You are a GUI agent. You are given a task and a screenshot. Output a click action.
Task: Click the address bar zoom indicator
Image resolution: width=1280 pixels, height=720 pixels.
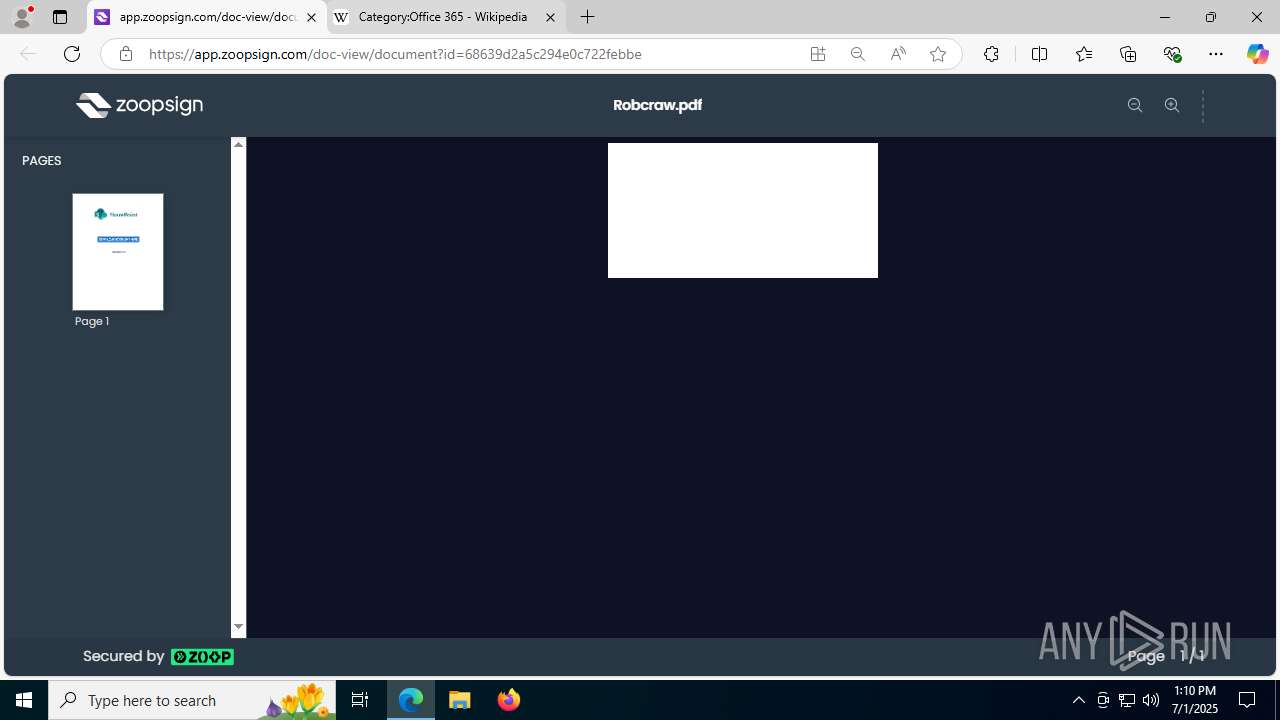pyautogui.click(x=858, y=54)
